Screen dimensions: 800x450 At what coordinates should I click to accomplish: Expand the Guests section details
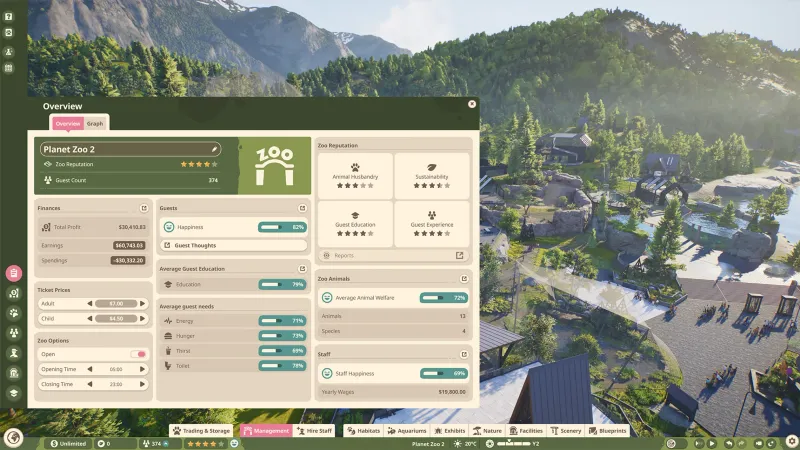click(302, 208)
